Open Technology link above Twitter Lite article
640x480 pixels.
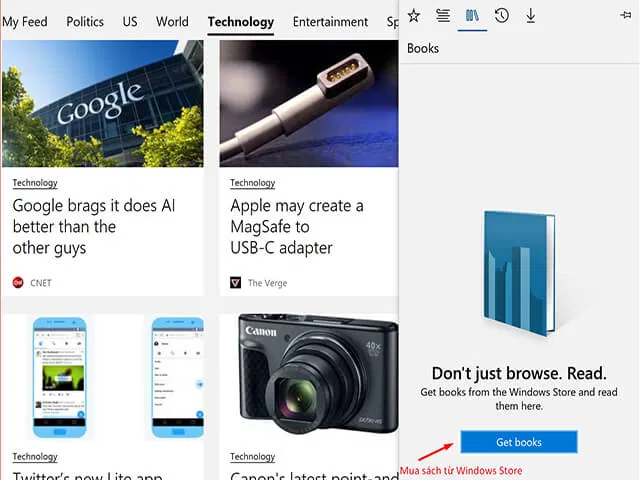pyautogui.click(x=35, y=457)
